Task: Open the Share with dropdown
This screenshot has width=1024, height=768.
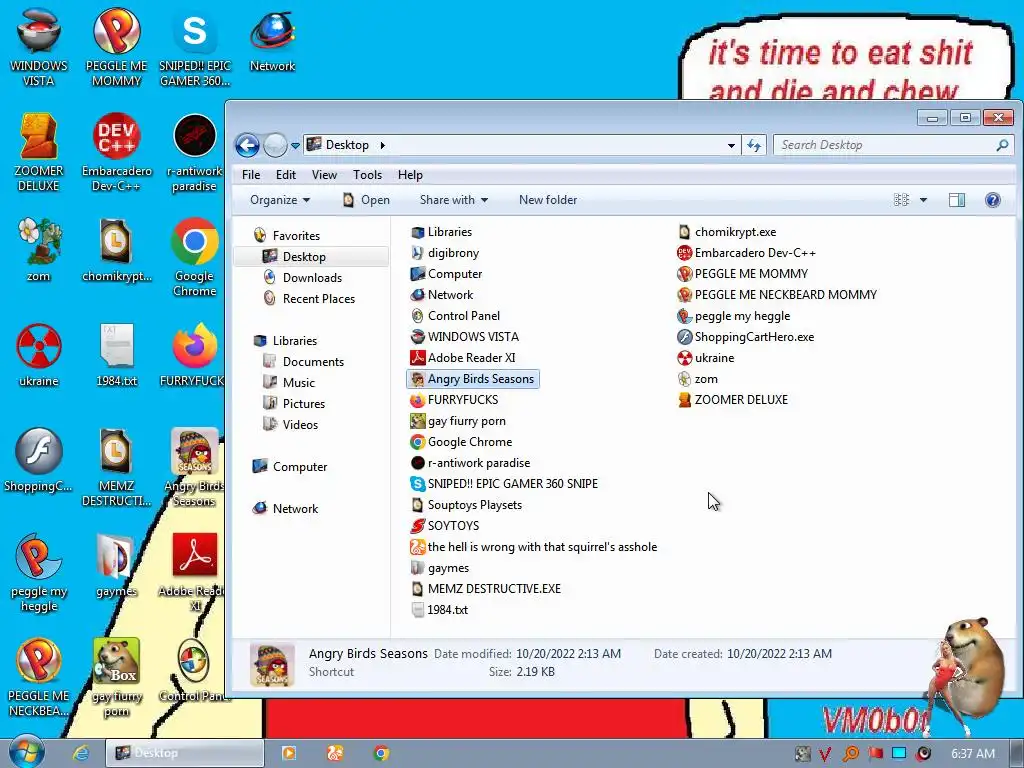Action: 453,200
